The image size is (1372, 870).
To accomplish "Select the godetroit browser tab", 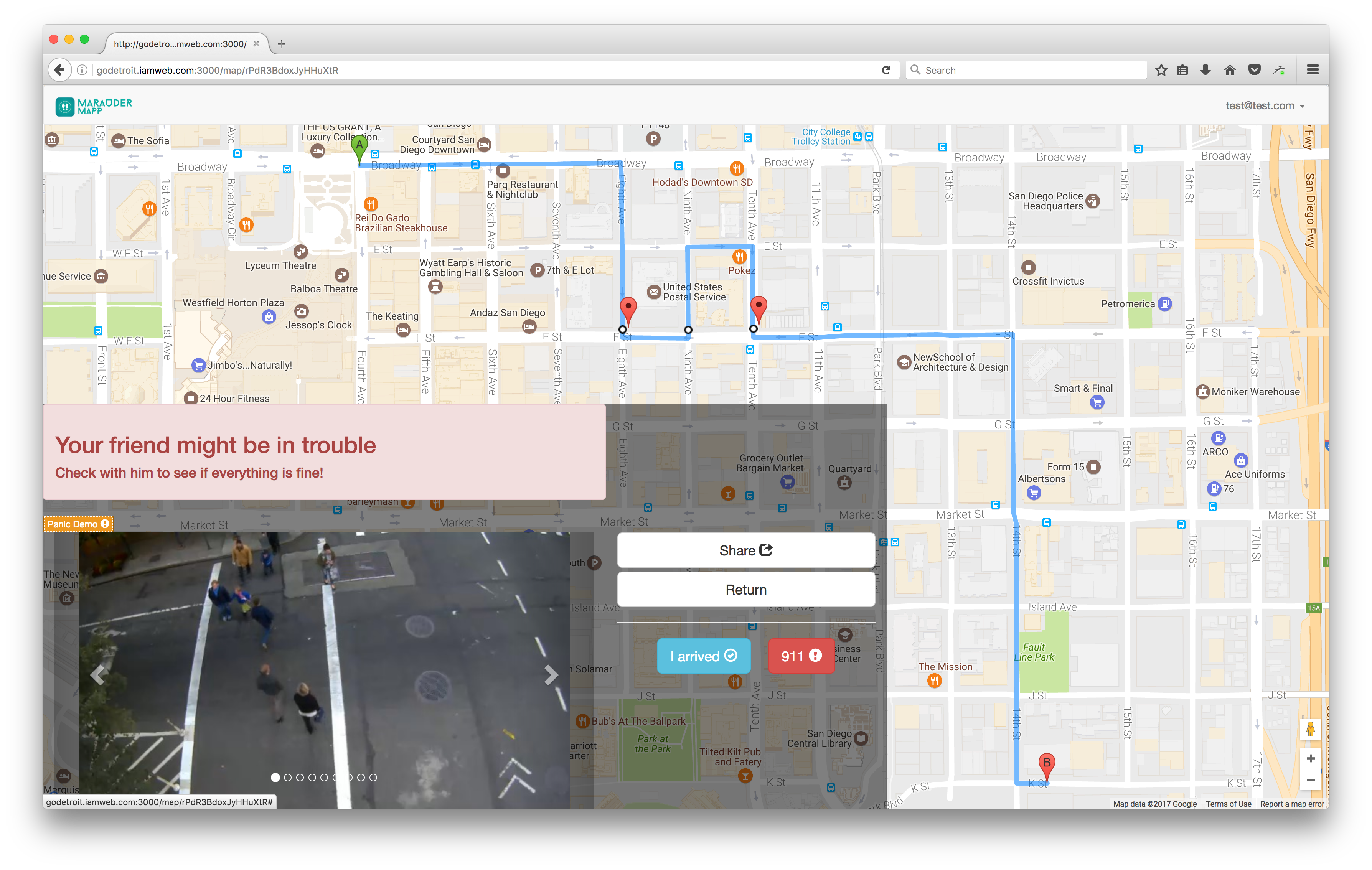I will pyautogui.click(x=180, y=44).
